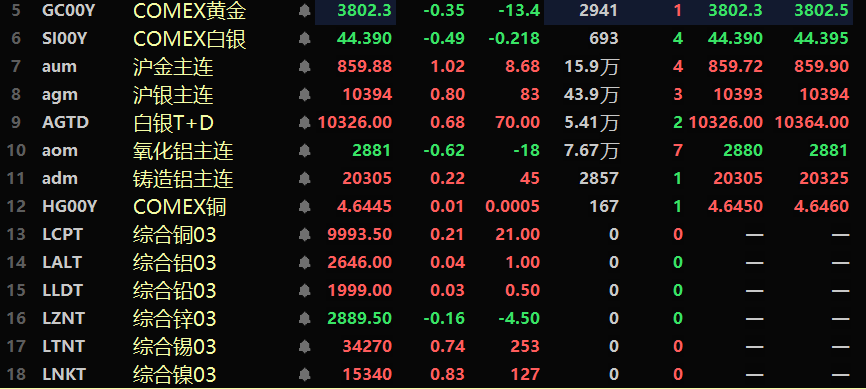866x389 pixels.
Task: Click the bell icon next to 综合铜03
Action: coord(304,235)
